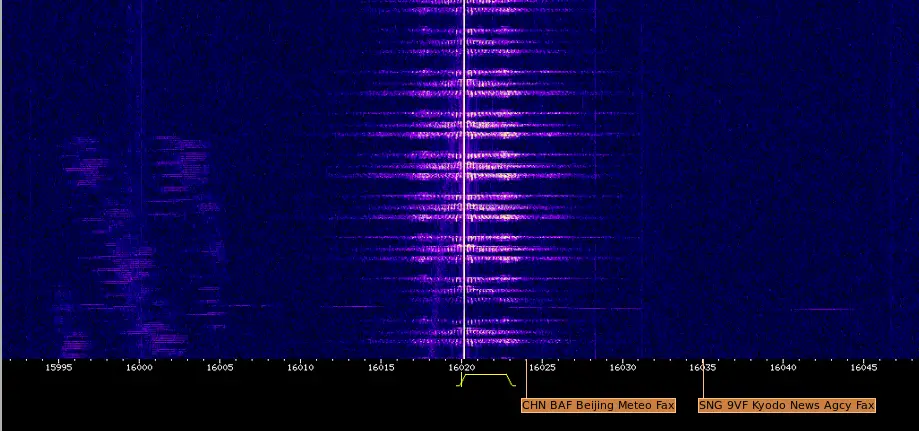The height and width of the screenshot is (431, 919).
Task: Click the 16025 frequency scale label
Action: [542, 368]
